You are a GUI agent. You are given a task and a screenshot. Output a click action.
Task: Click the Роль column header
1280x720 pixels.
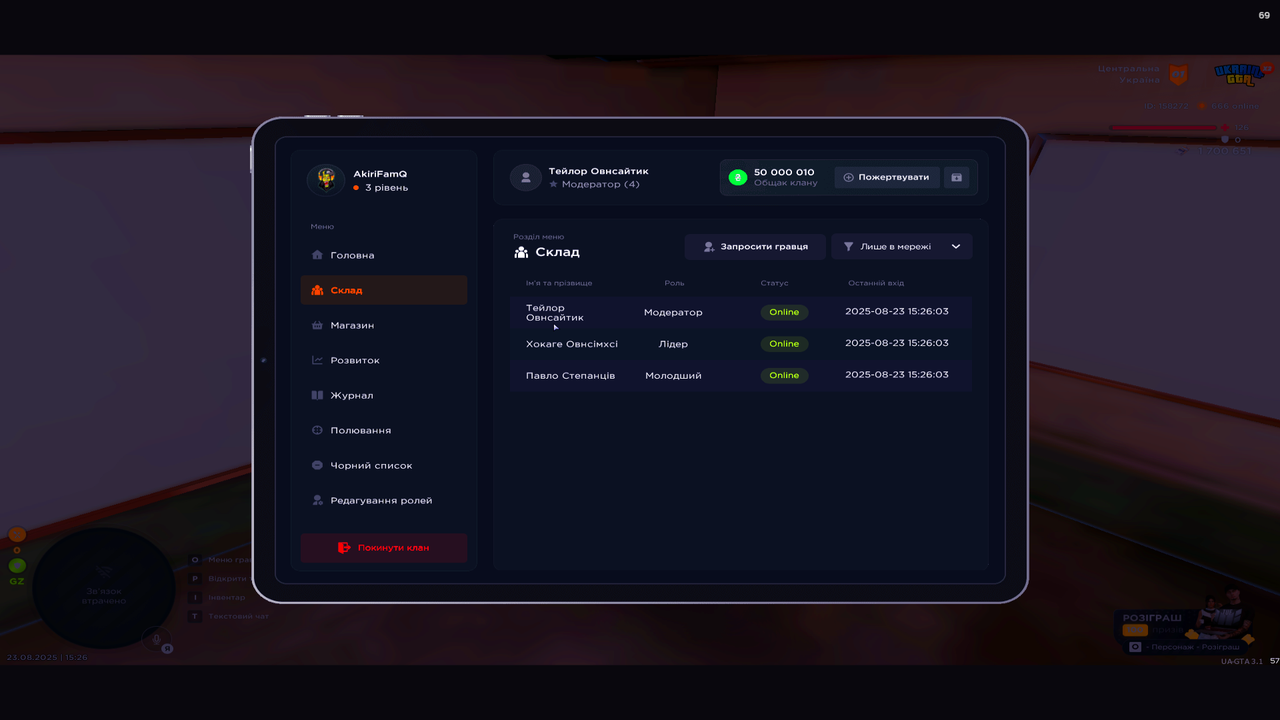coord(674,283)
